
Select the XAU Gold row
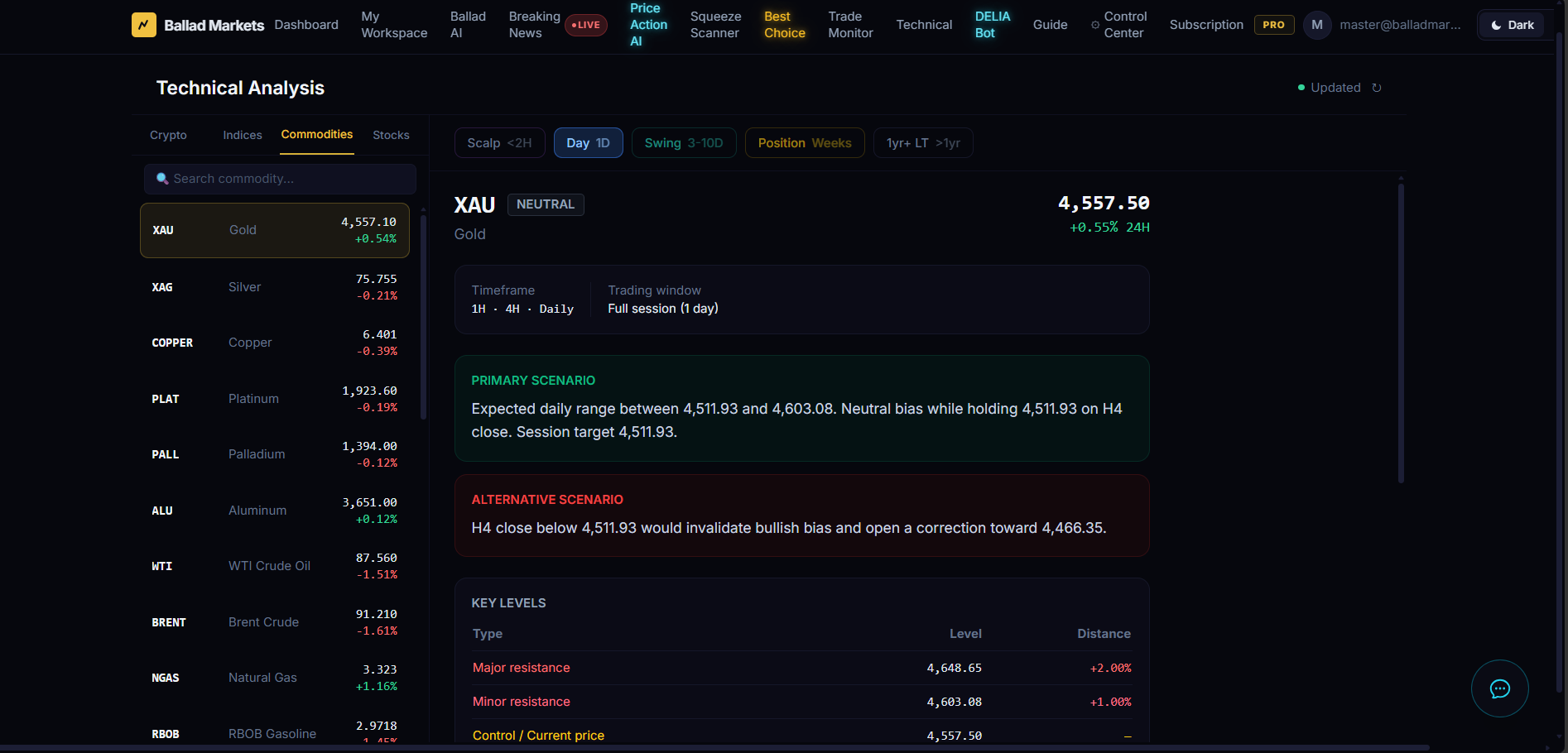point(275,230)
